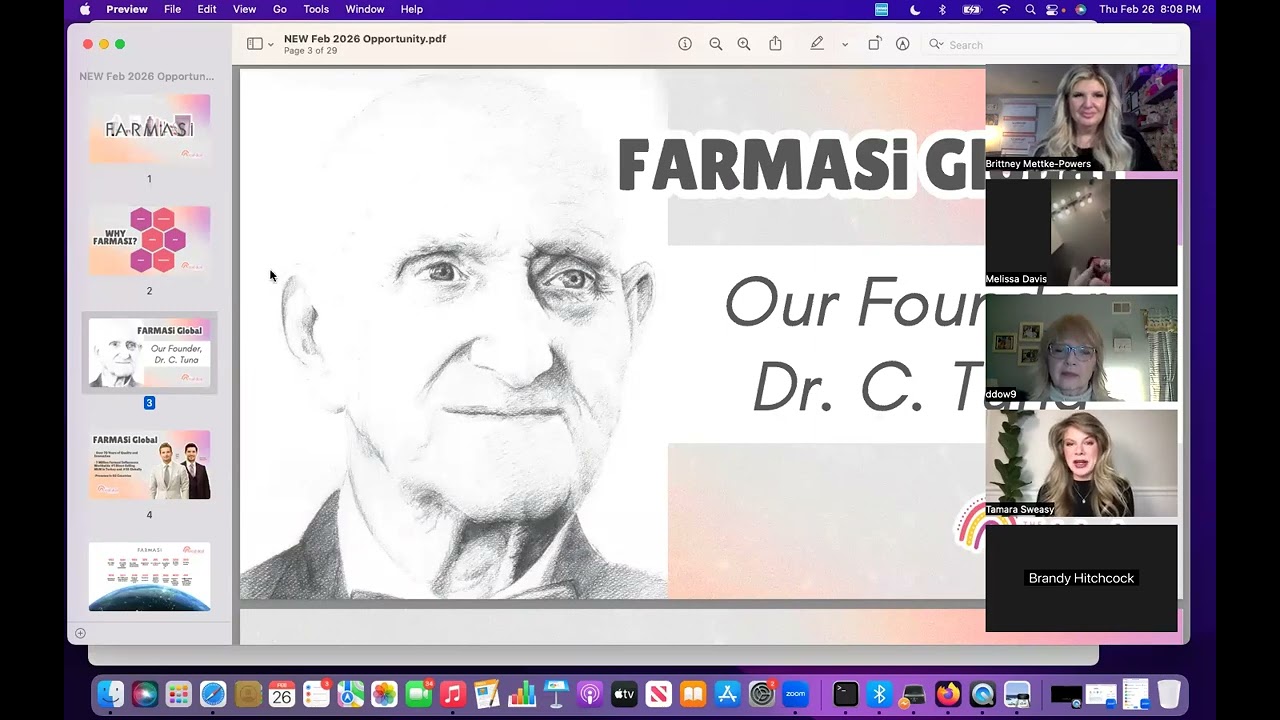The image size is (1280, 720).
Task: Open the highlight color dropdown arrow
Action: (845, 45)
